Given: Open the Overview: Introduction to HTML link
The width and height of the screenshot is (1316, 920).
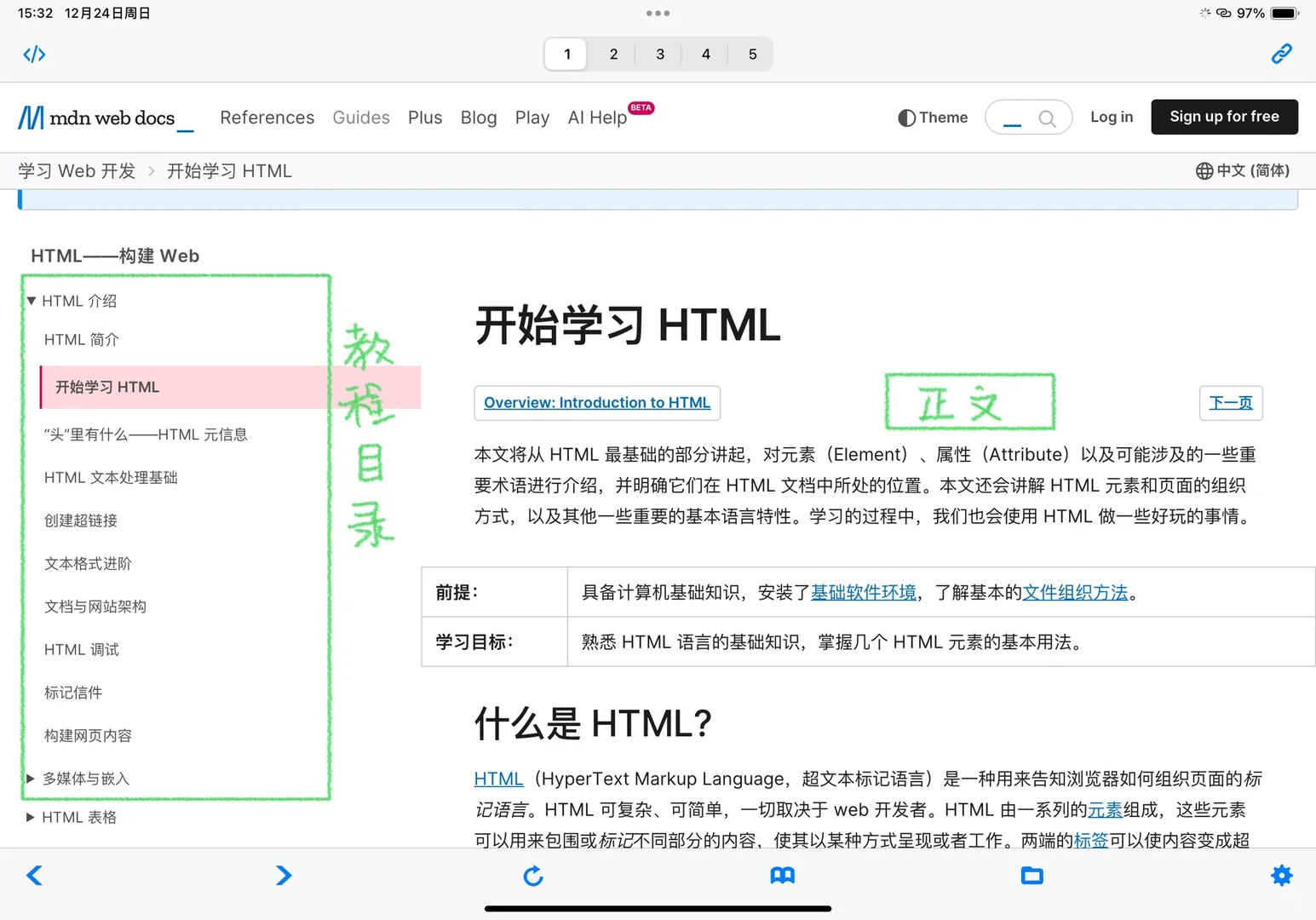Looking at the screenshot, I should [x=596, y=403].
